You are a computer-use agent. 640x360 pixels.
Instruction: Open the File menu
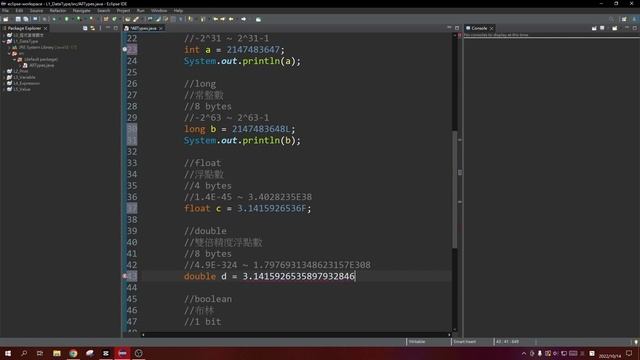click(5, 11)
